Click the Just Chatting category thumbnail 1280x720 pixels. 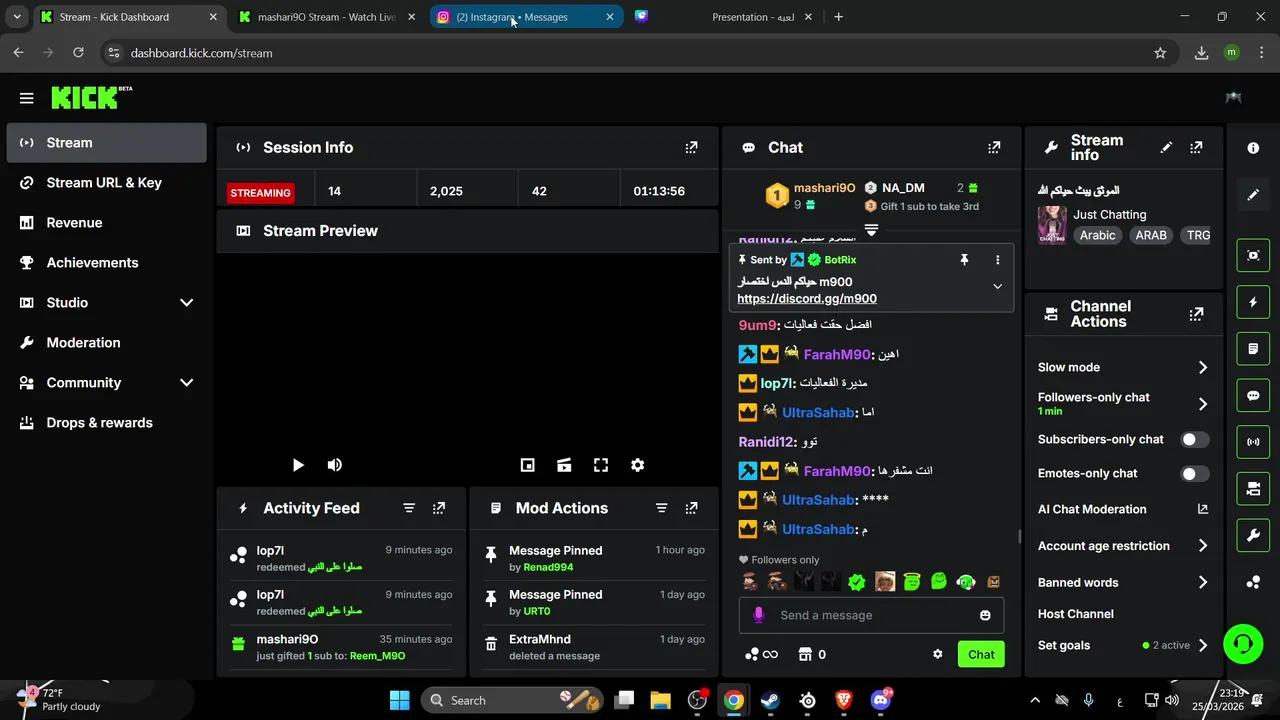pyautogui.click(x=1052, y=225)
